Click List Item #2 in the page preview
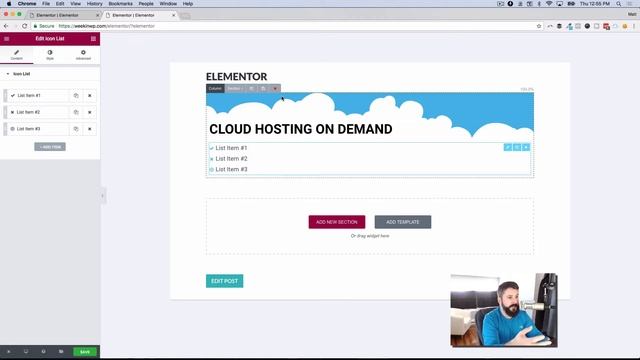This screenshot has height=360, width=640. tap(231, 159)
